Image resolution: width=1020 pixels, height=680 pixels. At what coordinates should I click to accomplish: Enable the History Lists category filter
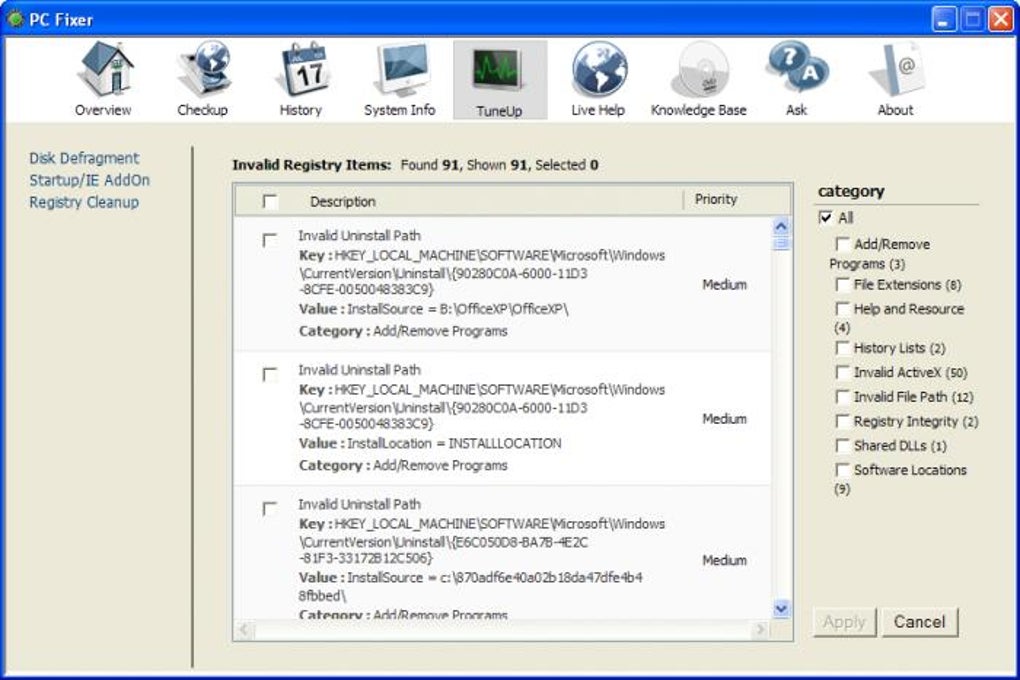(842, 348)
